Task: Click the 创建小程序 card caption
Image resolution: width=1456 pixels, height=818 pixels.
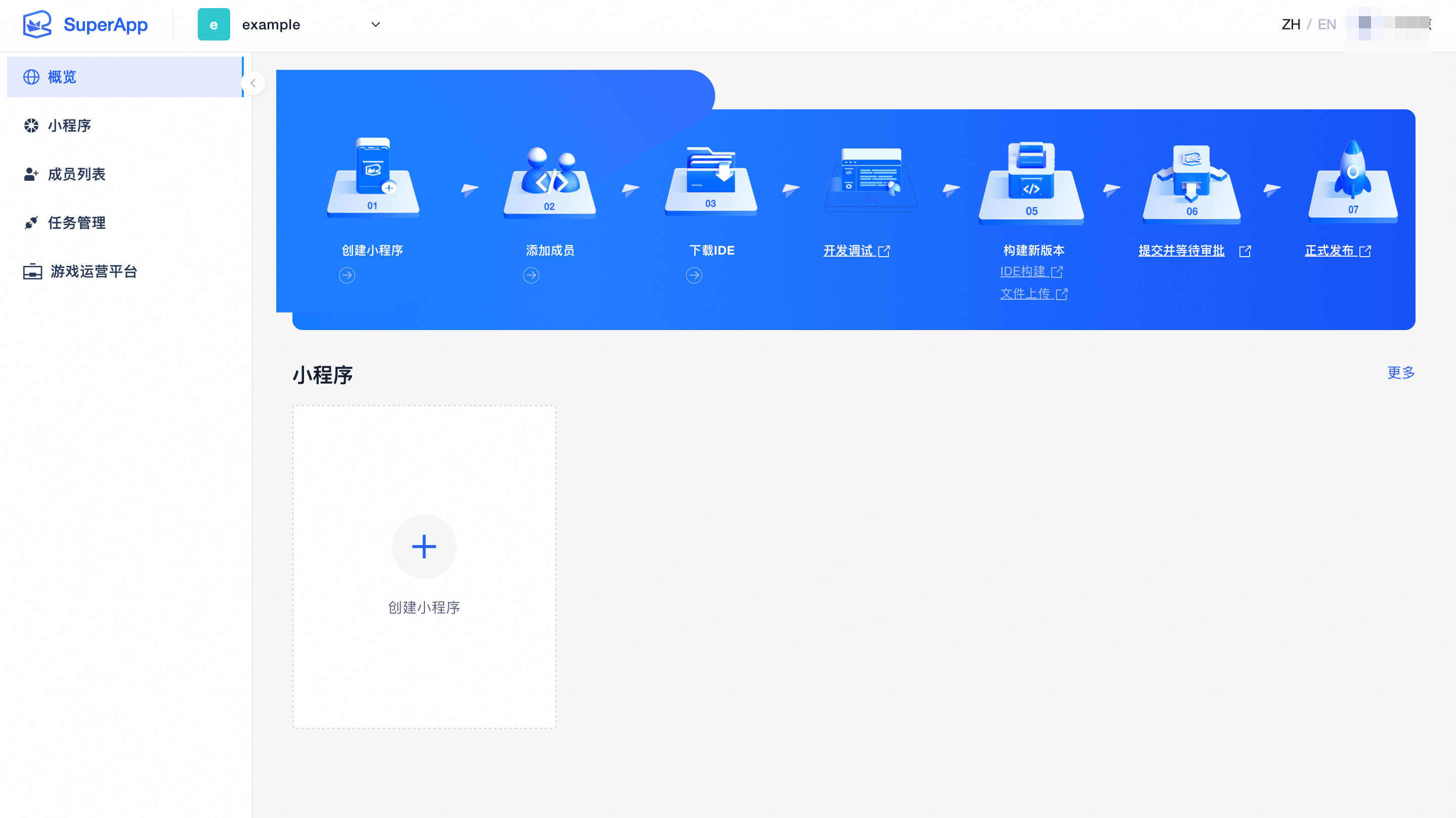Action: (424, 607)
